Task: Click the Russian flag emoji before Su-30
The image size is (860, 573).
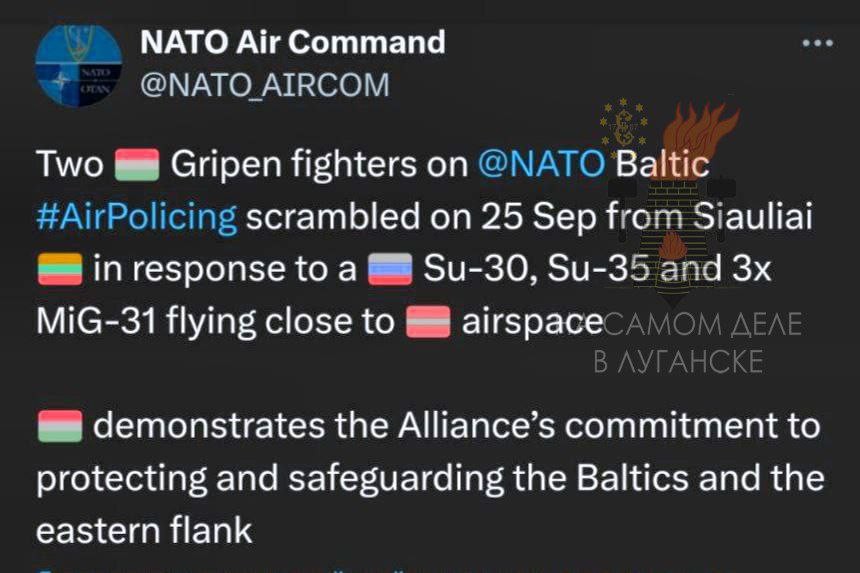Action: [x=390, y=269]
